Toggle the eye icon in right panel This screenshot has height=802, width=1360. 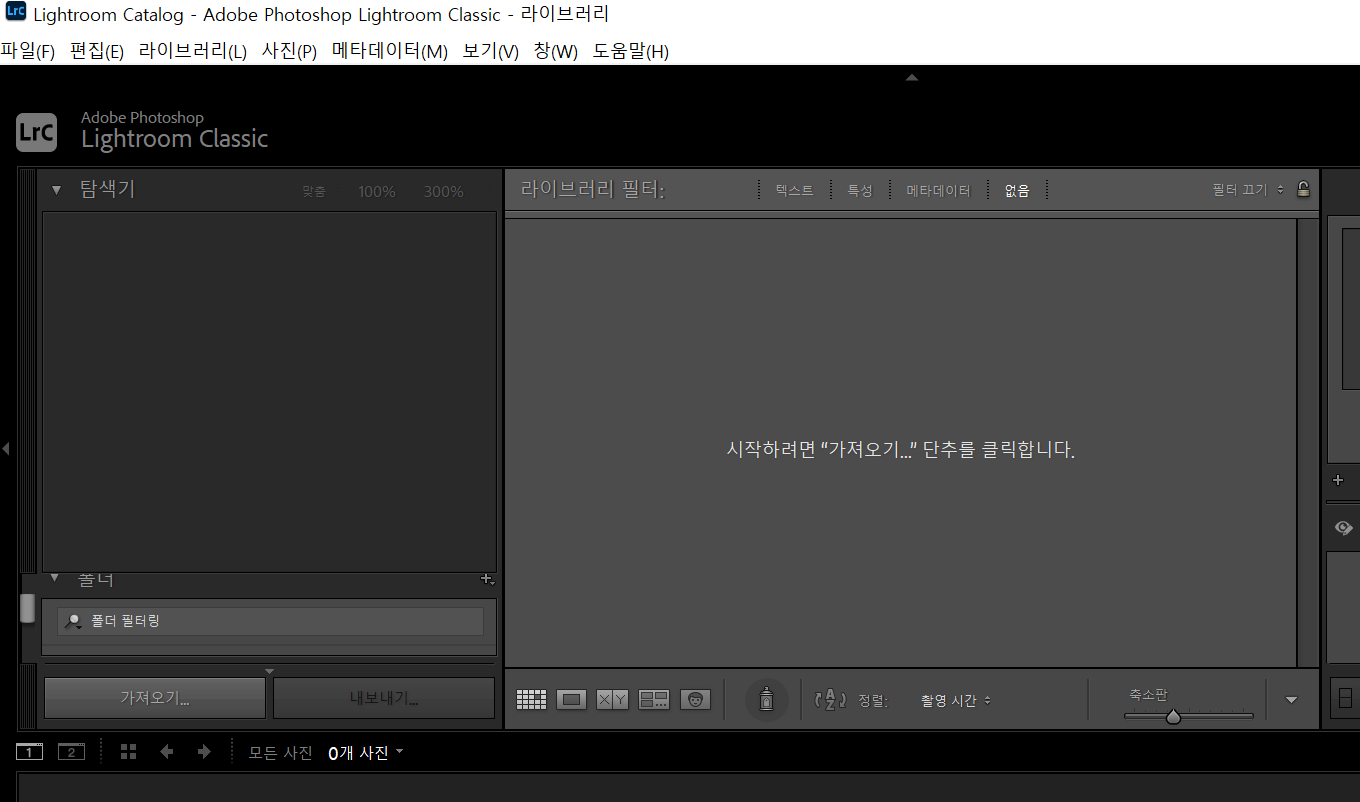tap(1343, 528)
